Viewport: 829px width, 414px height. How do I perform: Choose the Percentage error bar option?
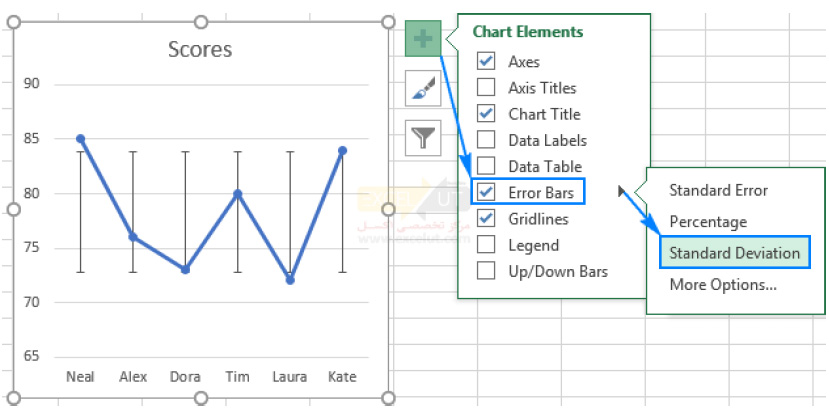(x=708, y=221)
